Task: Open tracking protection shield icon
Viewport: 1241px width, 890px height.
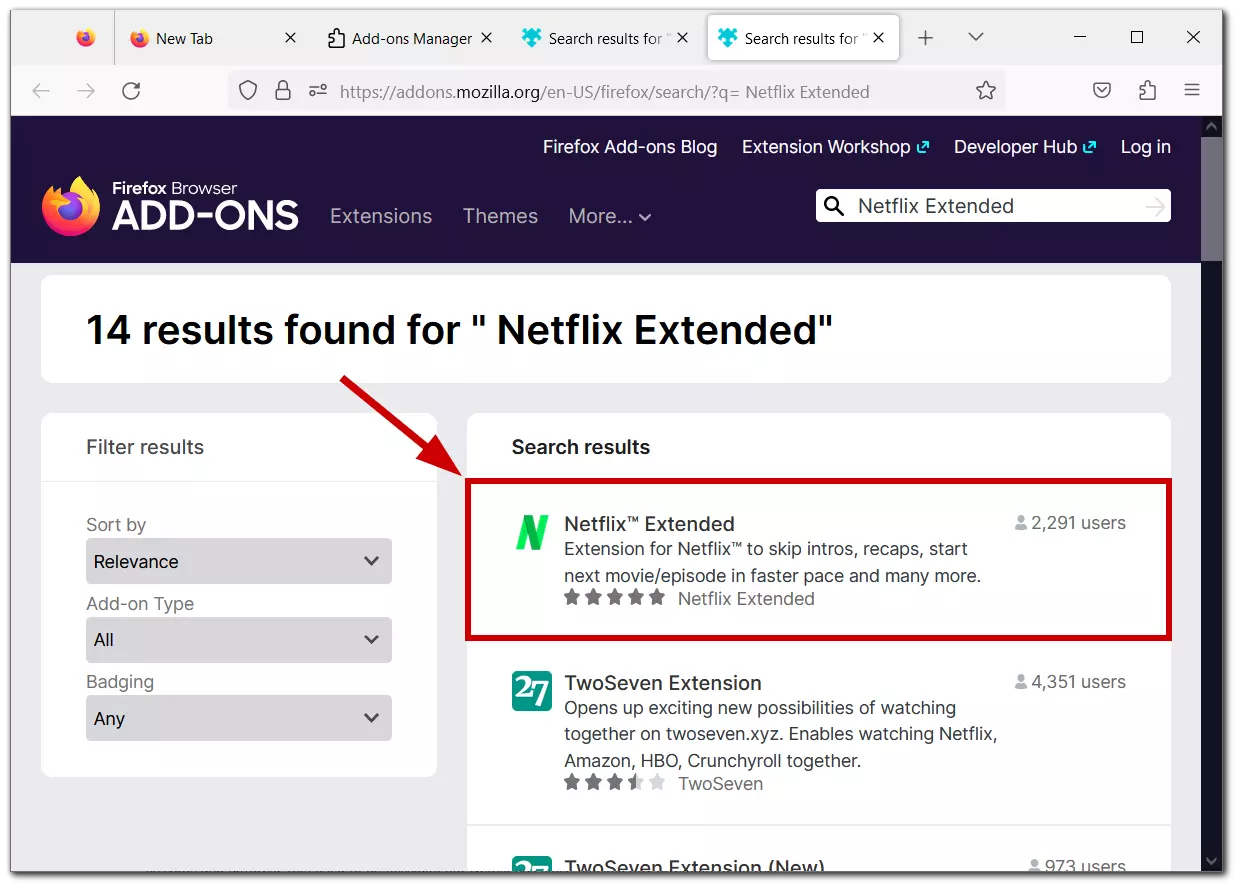Action: tap(248, 91)
